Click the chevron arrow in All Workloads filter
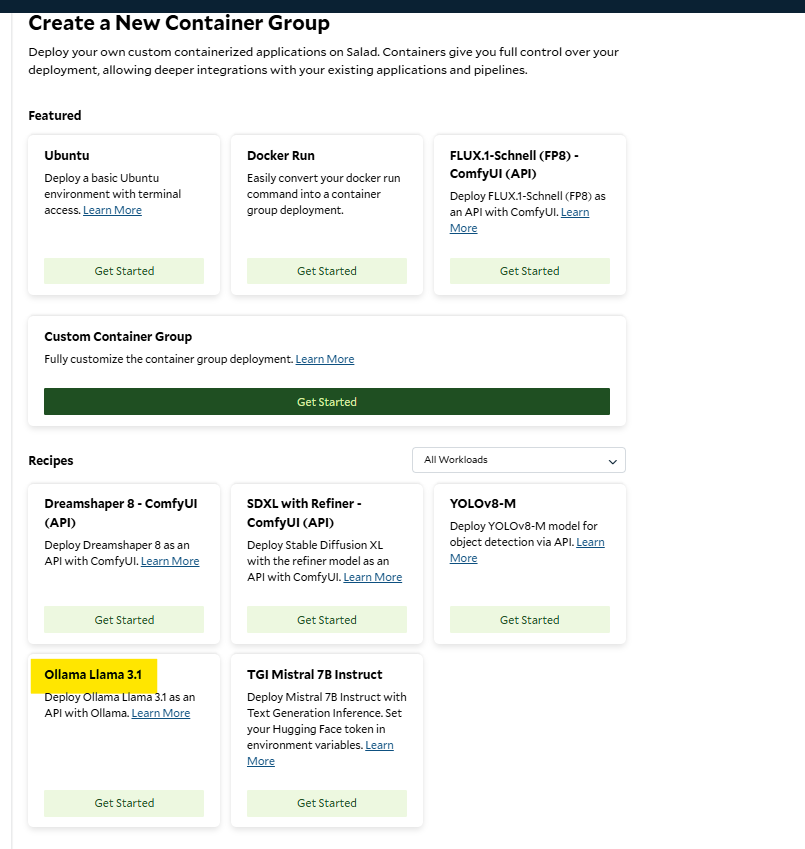This screenshot has height=849, width=805. point(612,461)
